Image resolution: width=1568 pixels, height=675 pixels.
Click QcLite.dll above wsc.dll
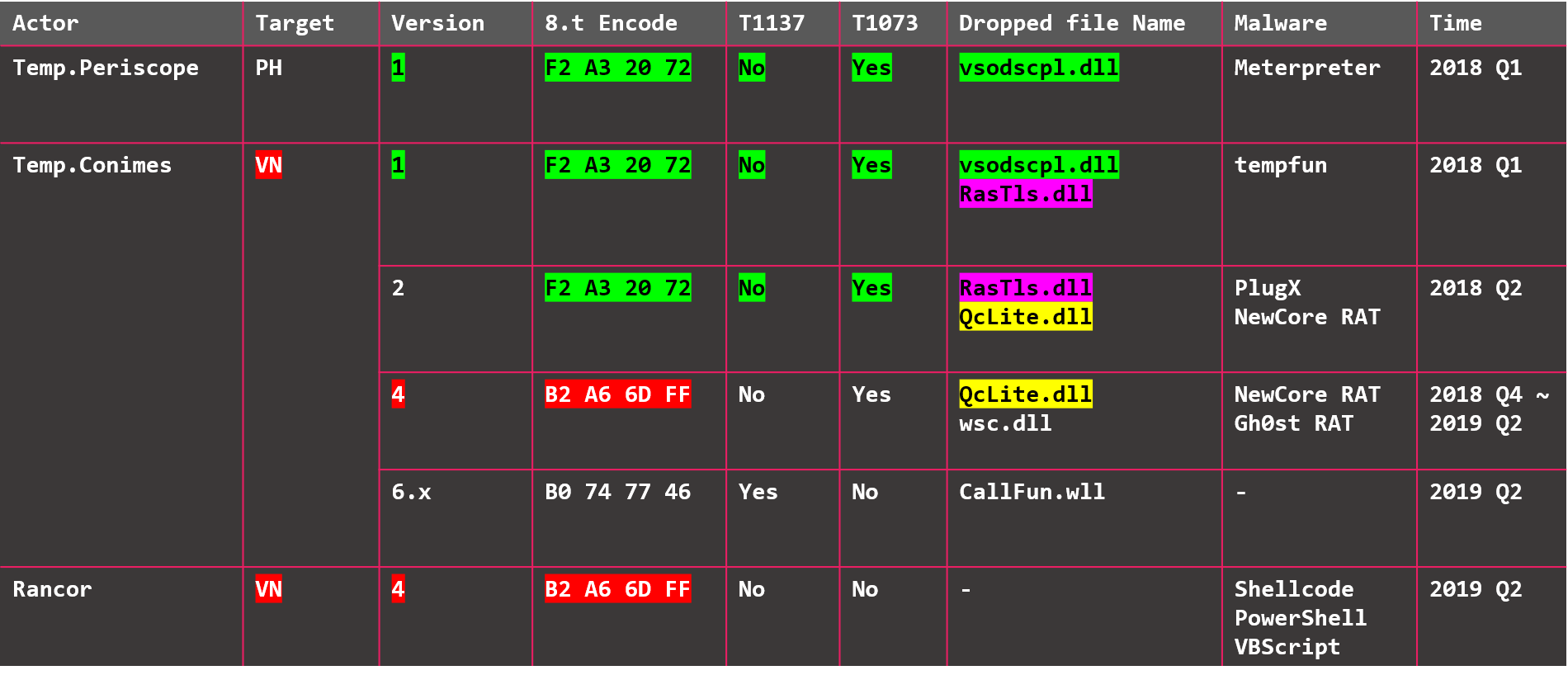pyautogui.click(x=1026, y=394)
